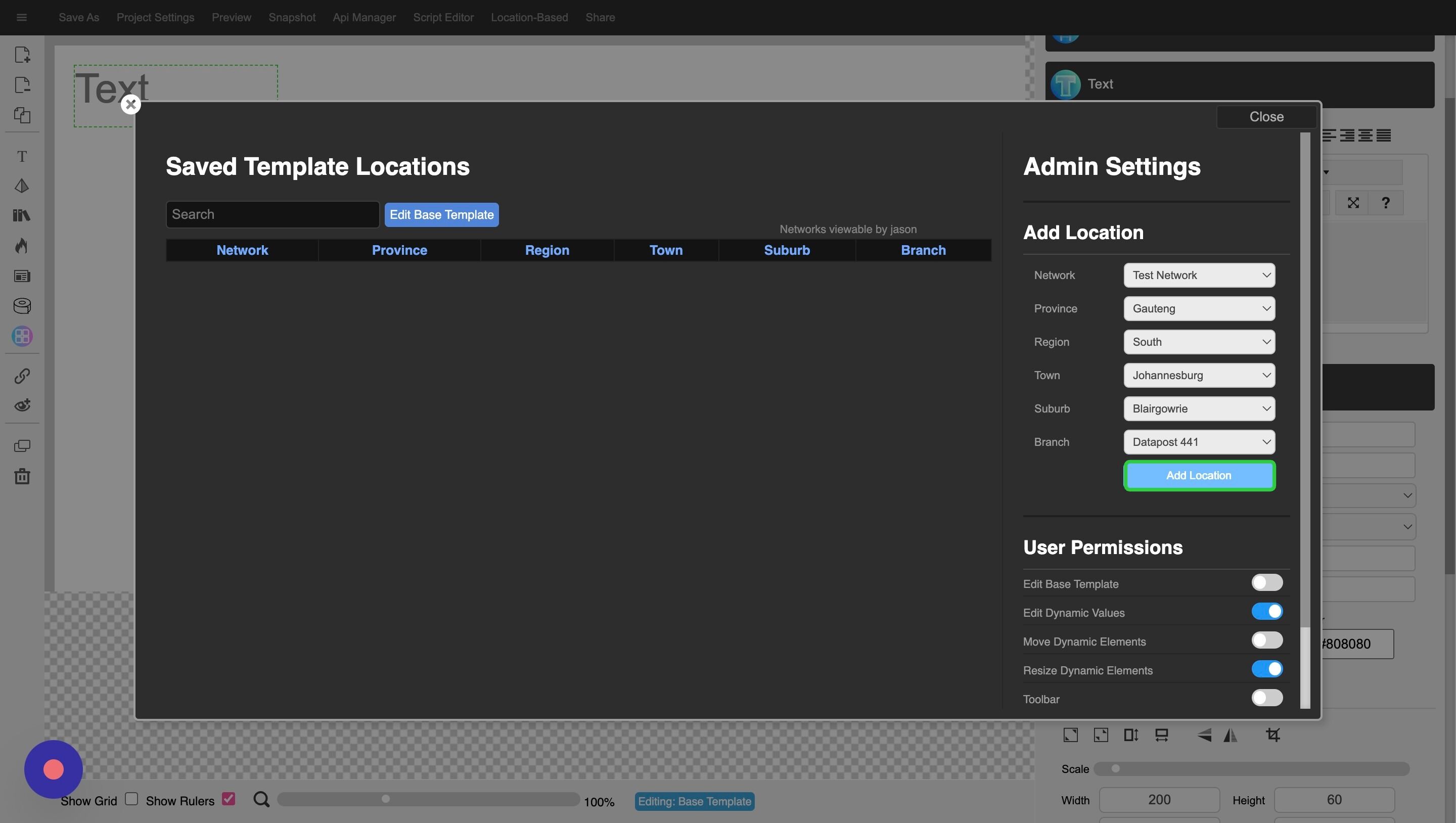Screen dimensions: 1456x823
Task: Click the flip vertical triangle icon
Action: coord(1204,735)
